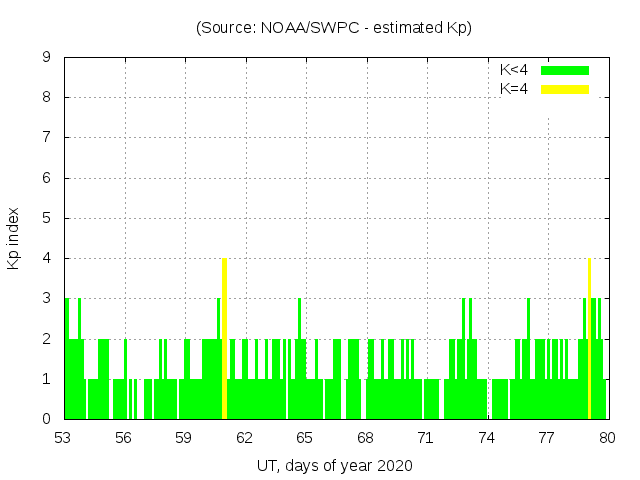The height and width of the screenshot is (480, 640).
Task: Click x-axis tick label 62
Action: coord(244,438)
